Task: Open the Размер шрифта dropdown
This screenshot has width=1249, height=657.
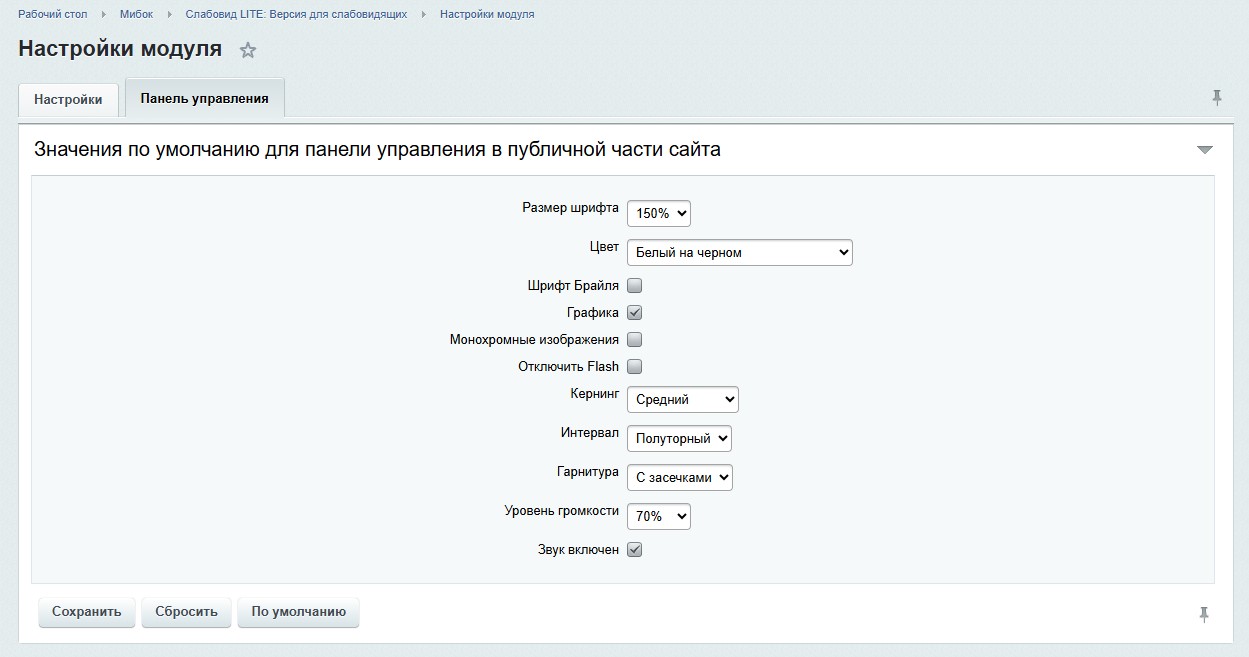Action: (x=658, y=213)
